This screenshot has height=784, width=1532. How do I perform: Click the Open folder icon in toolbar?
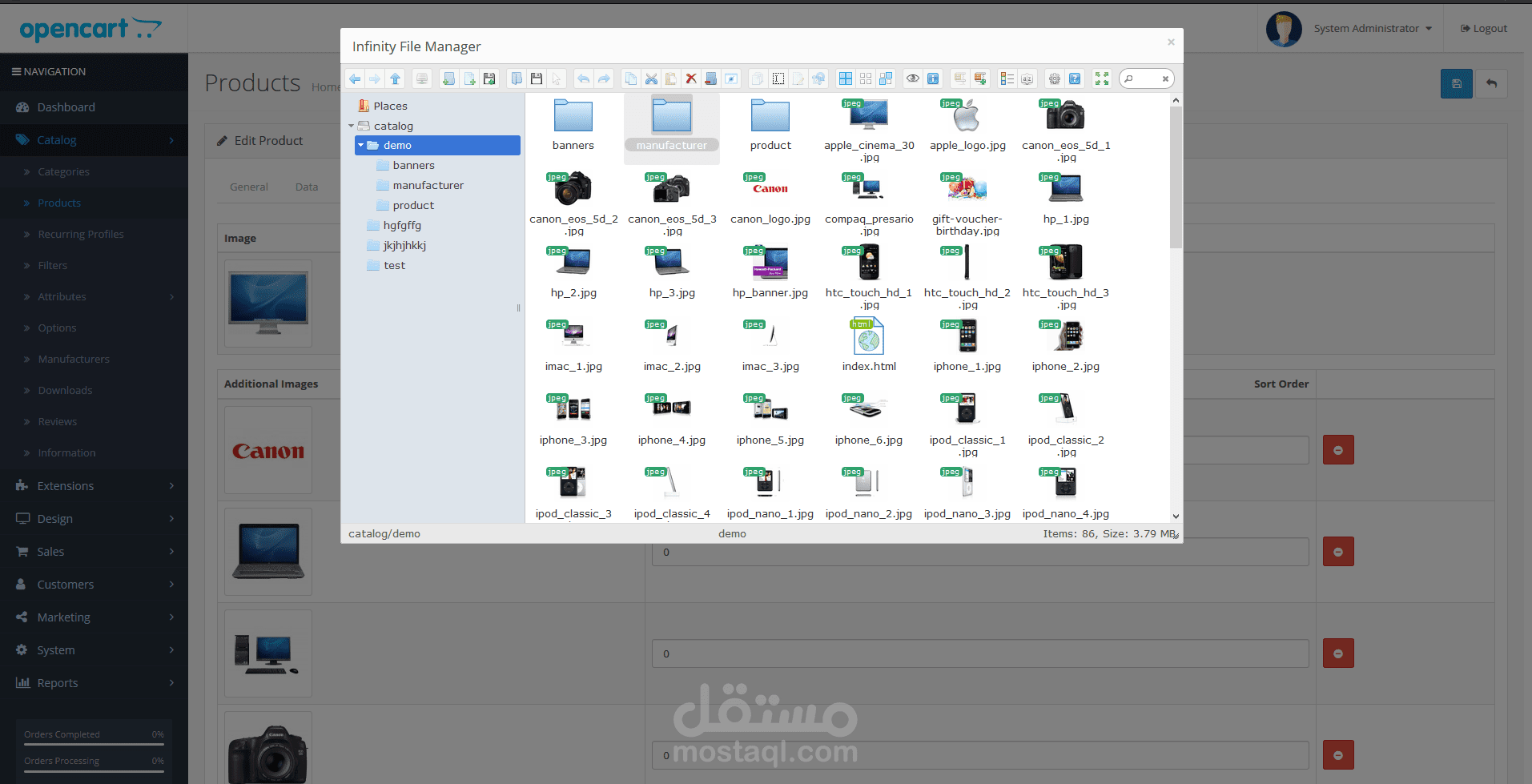coord(517,78)
